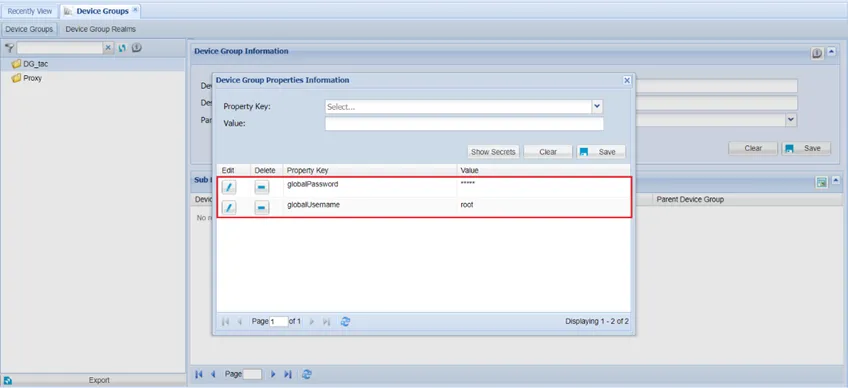Click Clear in the properties dialog
The height and width of the screenshot is (388, 848).
(x=548, y=152)
